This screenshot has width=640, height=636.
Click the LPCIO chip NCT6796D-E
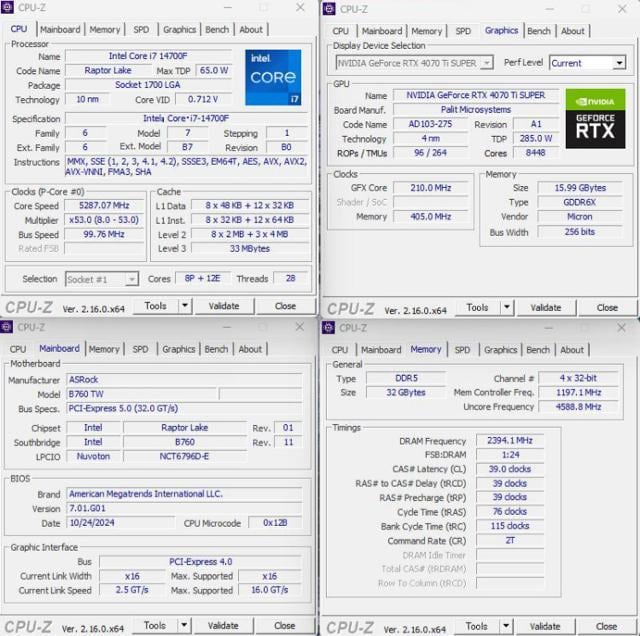(x=184, y=456)
